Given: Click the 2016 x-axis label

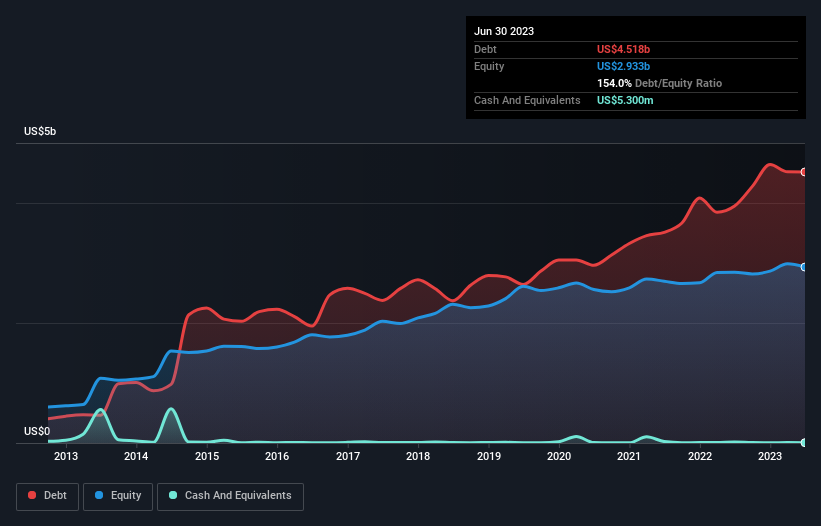Looking at the screenshot, I should click(277, 456).
